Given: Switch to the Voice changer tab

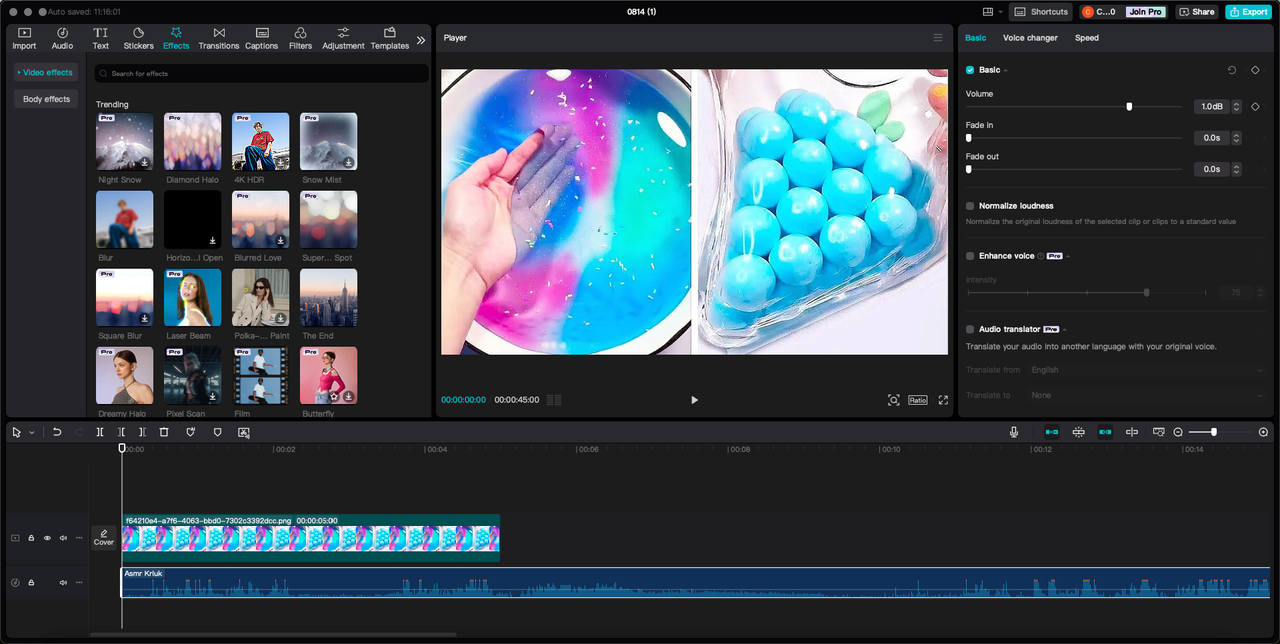Looking at the screenshot, I should pyautogui.click(x=1030, y=38).
